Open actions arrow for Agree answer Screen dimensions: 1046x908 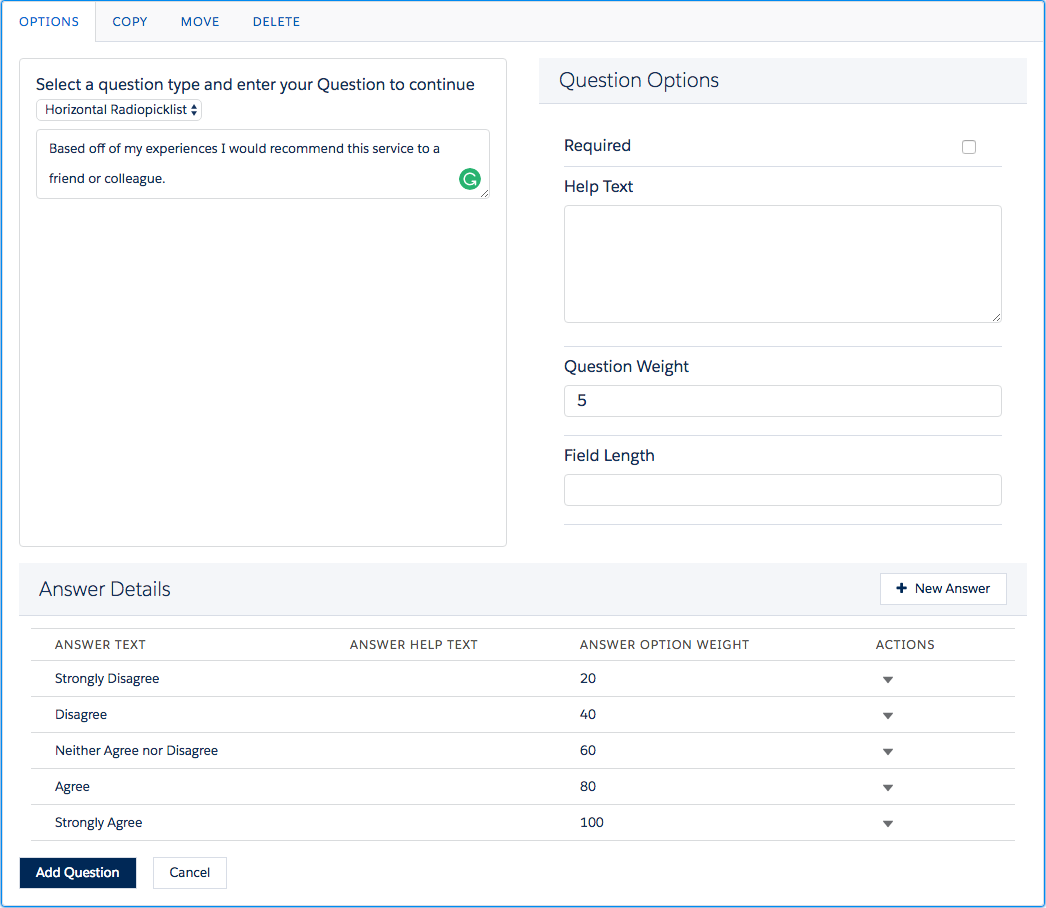[887, 788]
